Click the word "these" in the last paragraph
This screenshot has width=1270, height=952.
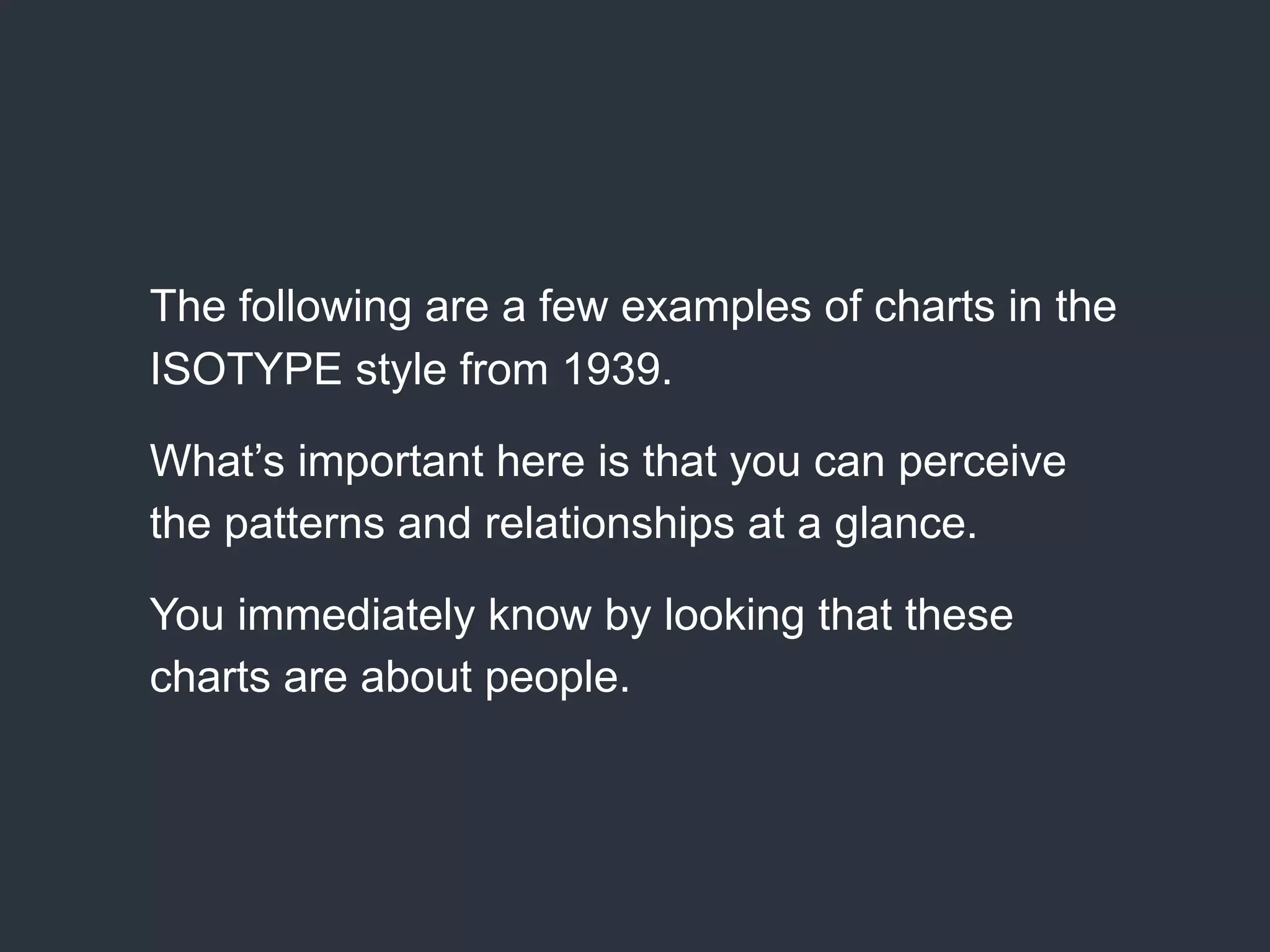pyautogui.click(x=958, y=615)
